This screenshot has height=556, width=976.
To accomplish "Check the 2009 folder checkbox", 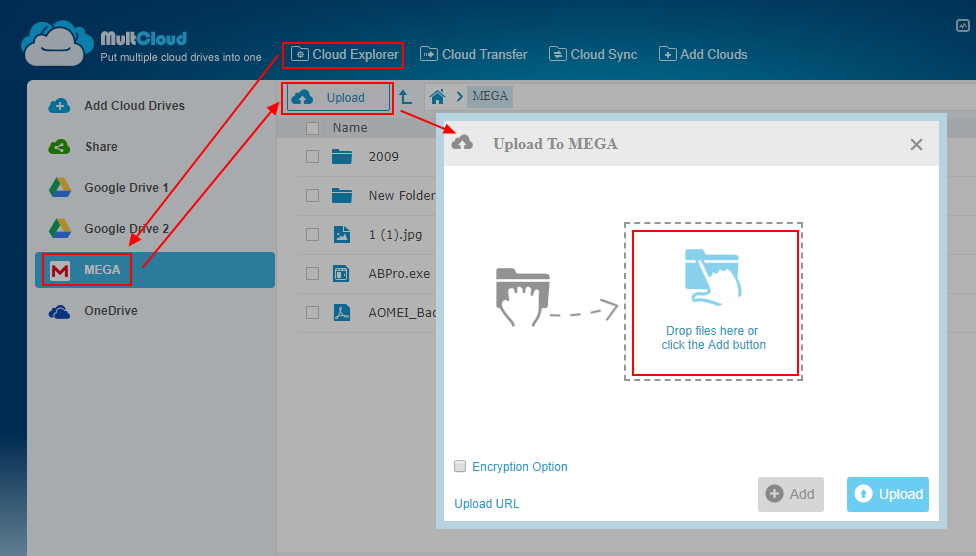I will (312, 157).
